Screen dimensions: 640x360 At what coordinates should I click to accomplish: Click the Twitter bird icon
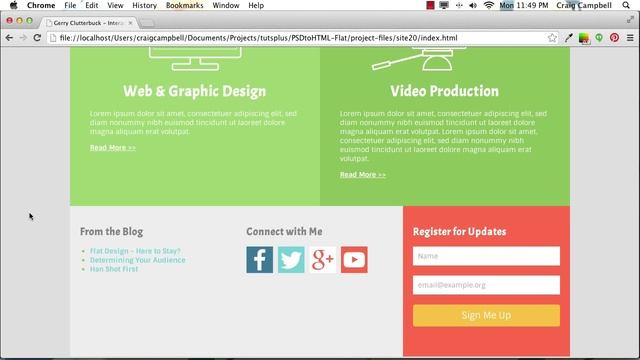(291, 260)
